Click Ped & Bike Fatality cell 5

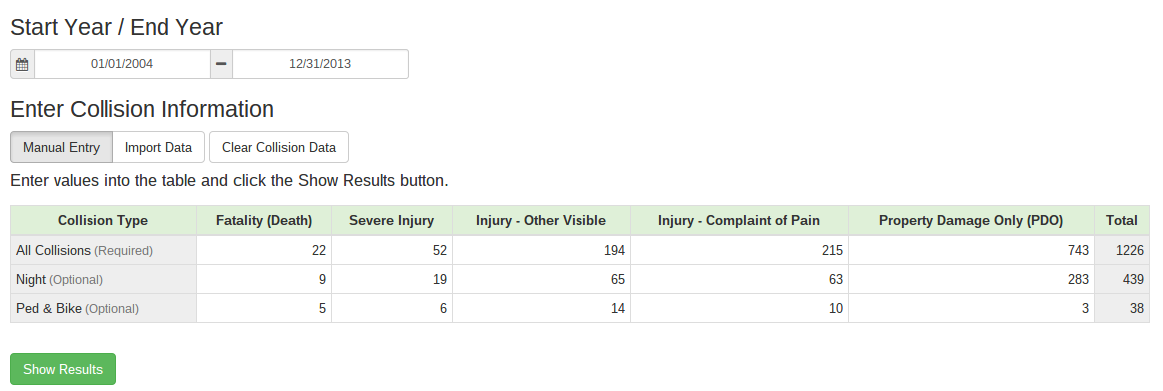click(x=264, y=308)
